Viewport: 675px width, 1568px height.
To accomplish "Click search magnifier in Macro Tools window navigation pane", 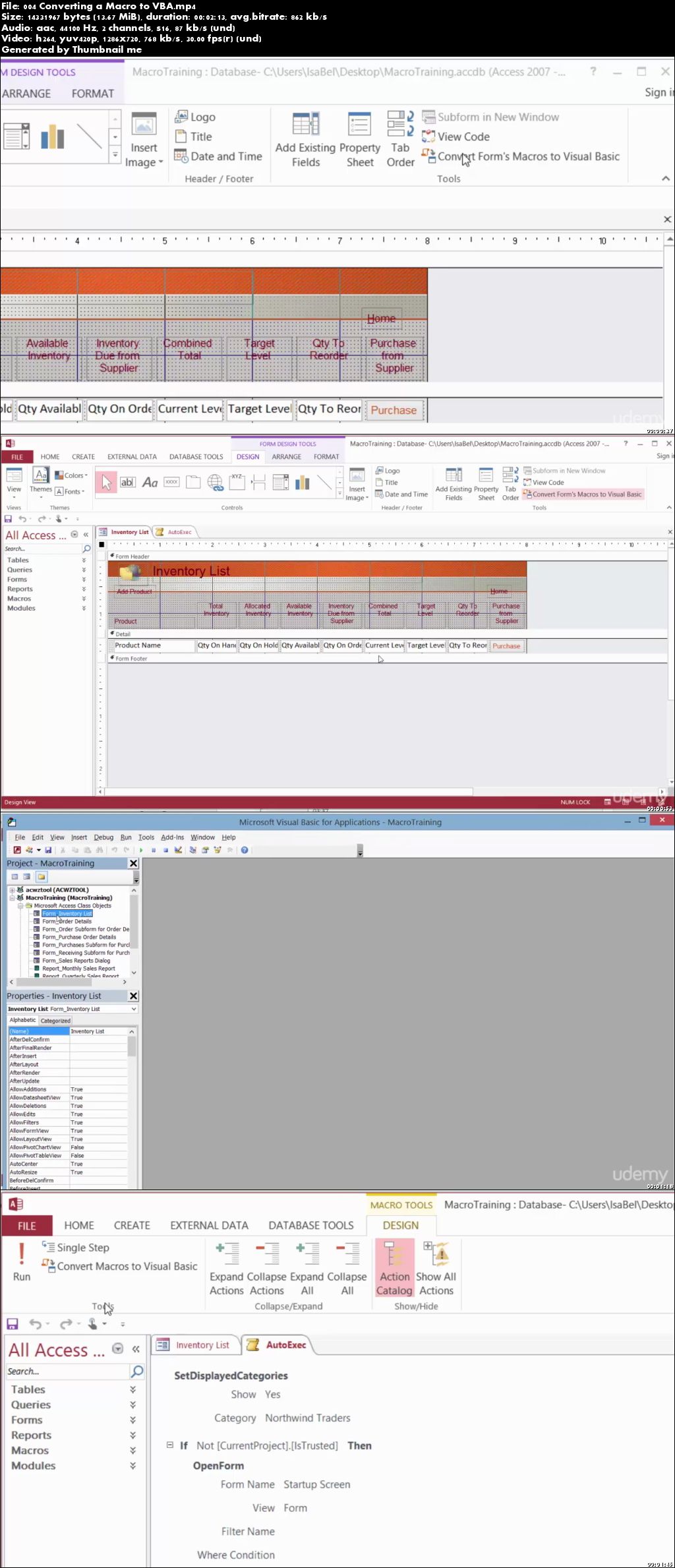I will point(137,1371).
